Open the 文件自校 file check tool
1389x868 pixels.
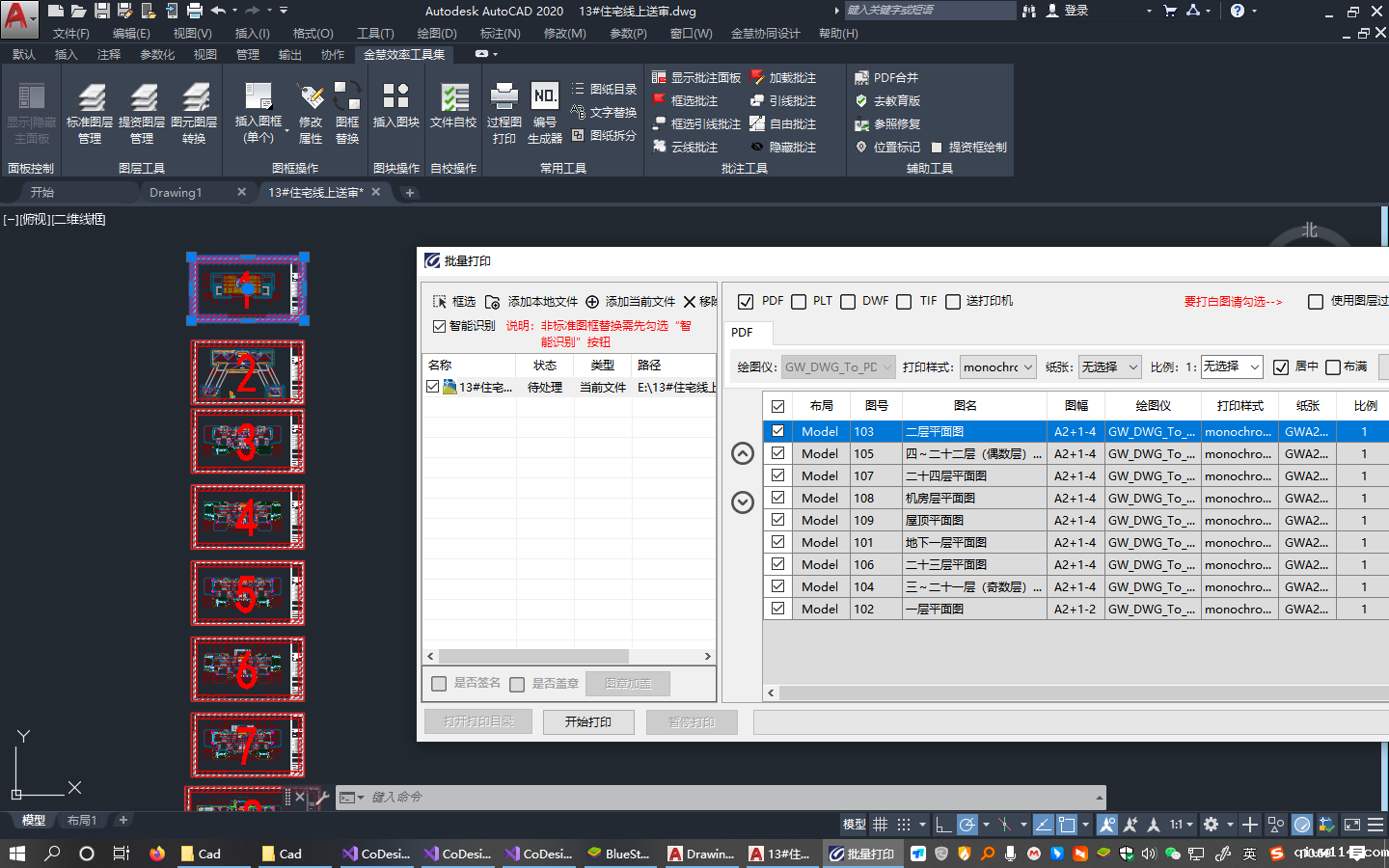[x=453, y=98]
